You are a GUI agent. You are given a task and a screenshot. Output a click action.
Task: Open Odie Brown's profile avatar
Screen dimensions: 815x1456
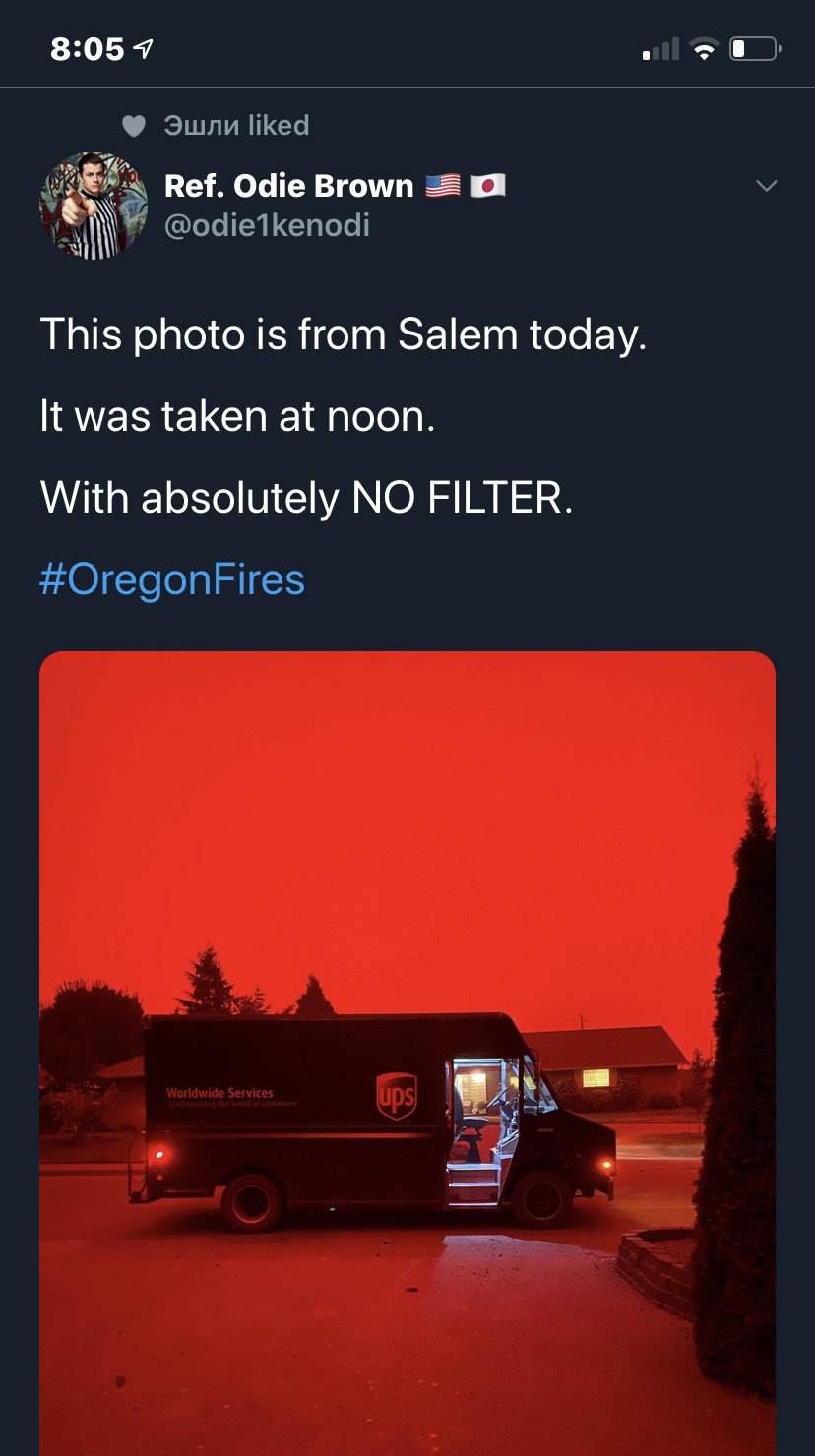94,206
